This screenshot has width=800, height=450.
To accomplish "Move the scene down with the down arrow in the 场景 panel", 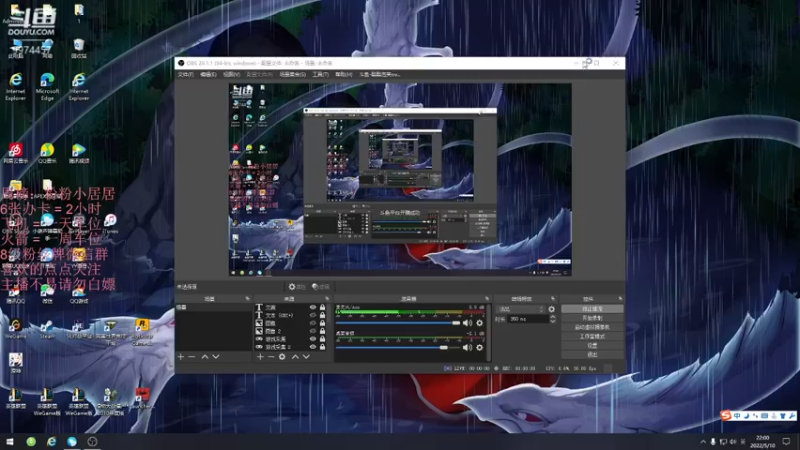I will pyautogui.click(x=216, y=357).
